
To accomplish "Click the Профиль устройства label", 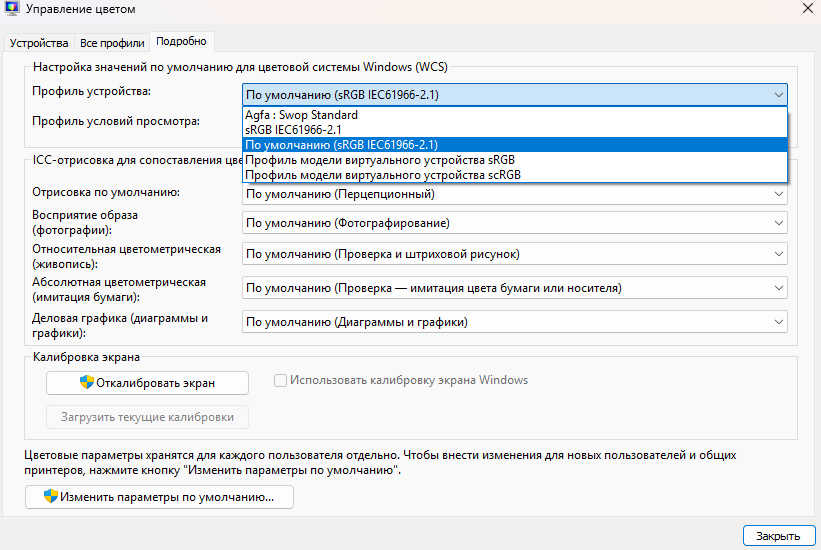I will click(91, 91).
